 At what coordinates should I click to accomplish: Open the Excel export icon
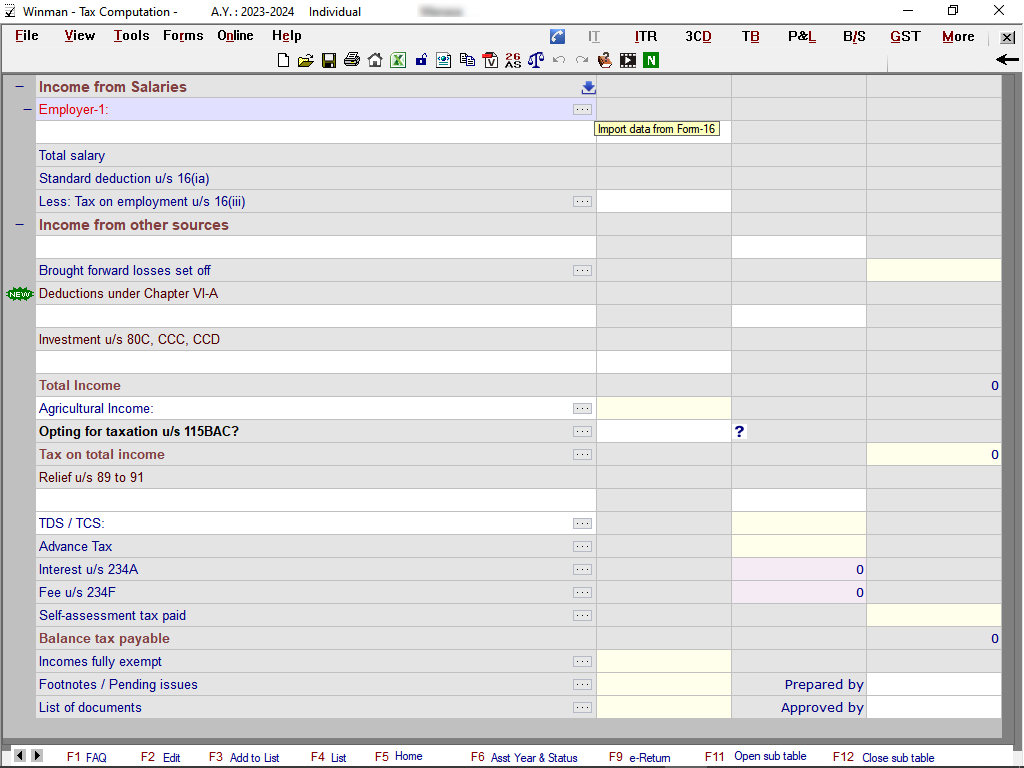click(x=397, y=60)
